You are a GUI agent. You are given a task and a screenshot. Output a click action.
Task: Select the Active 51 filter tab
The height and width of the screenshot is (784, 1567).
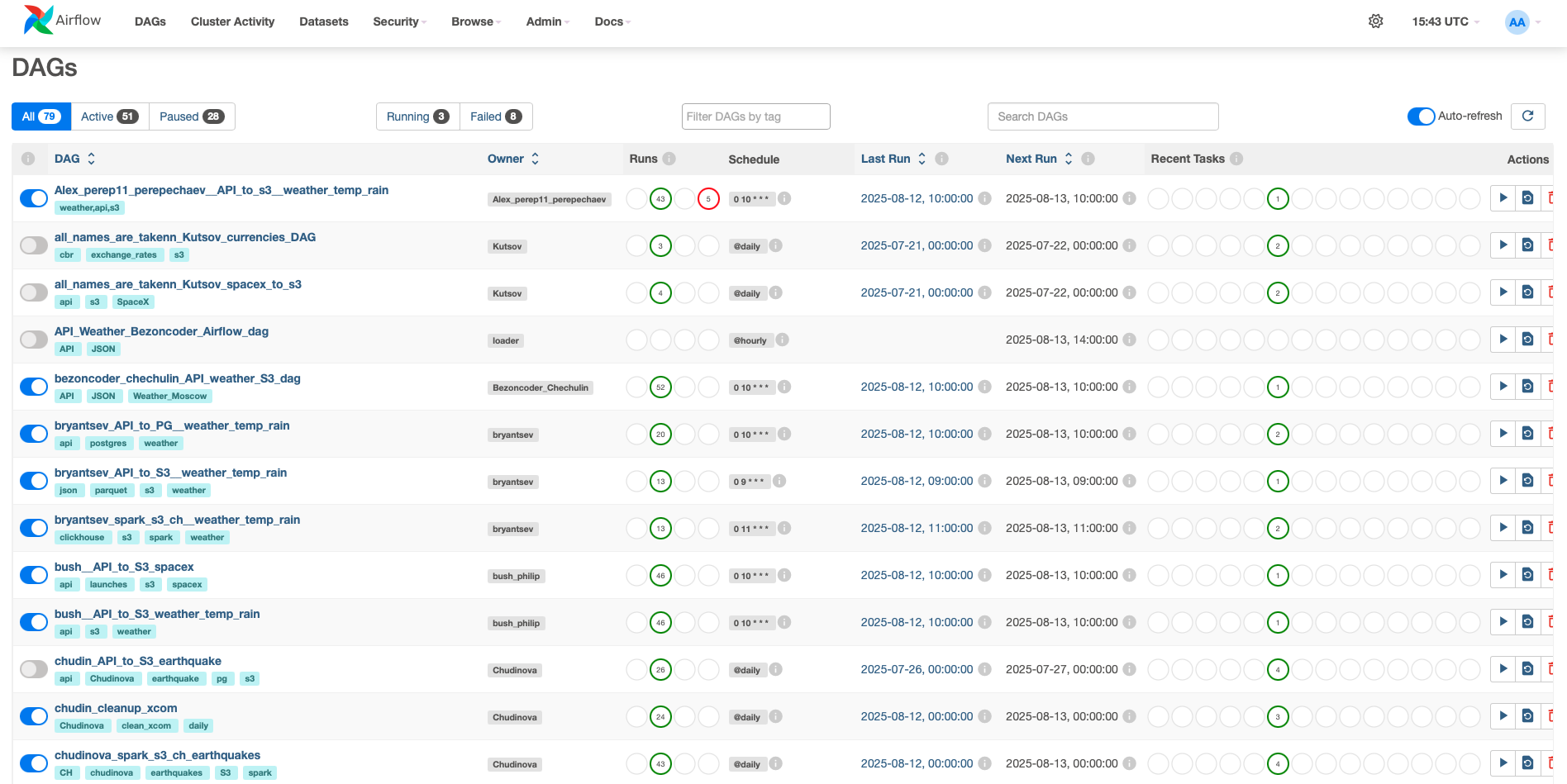click(x=110, y=116)
